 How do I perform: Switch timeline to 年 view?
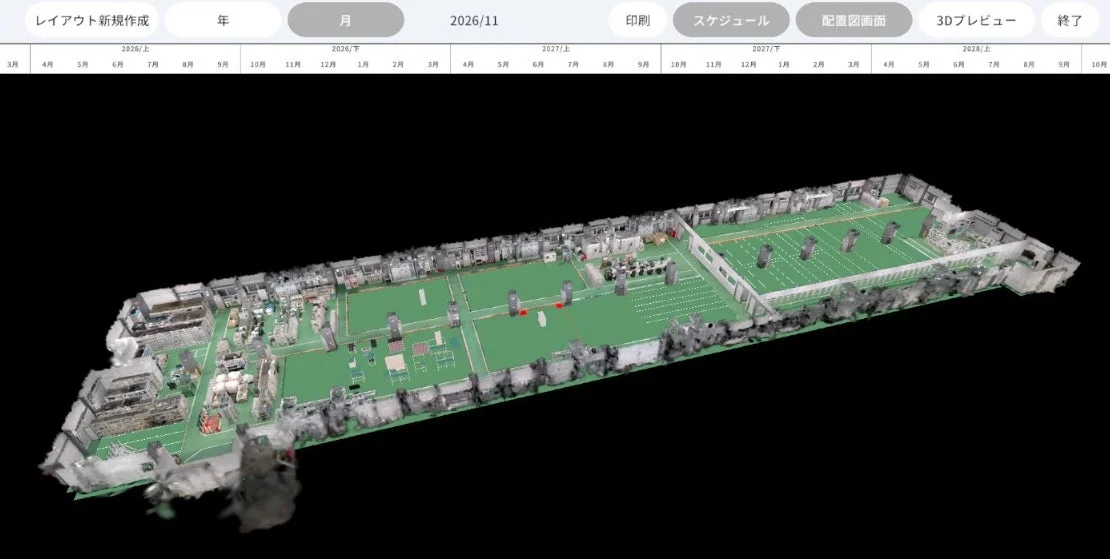223,20
